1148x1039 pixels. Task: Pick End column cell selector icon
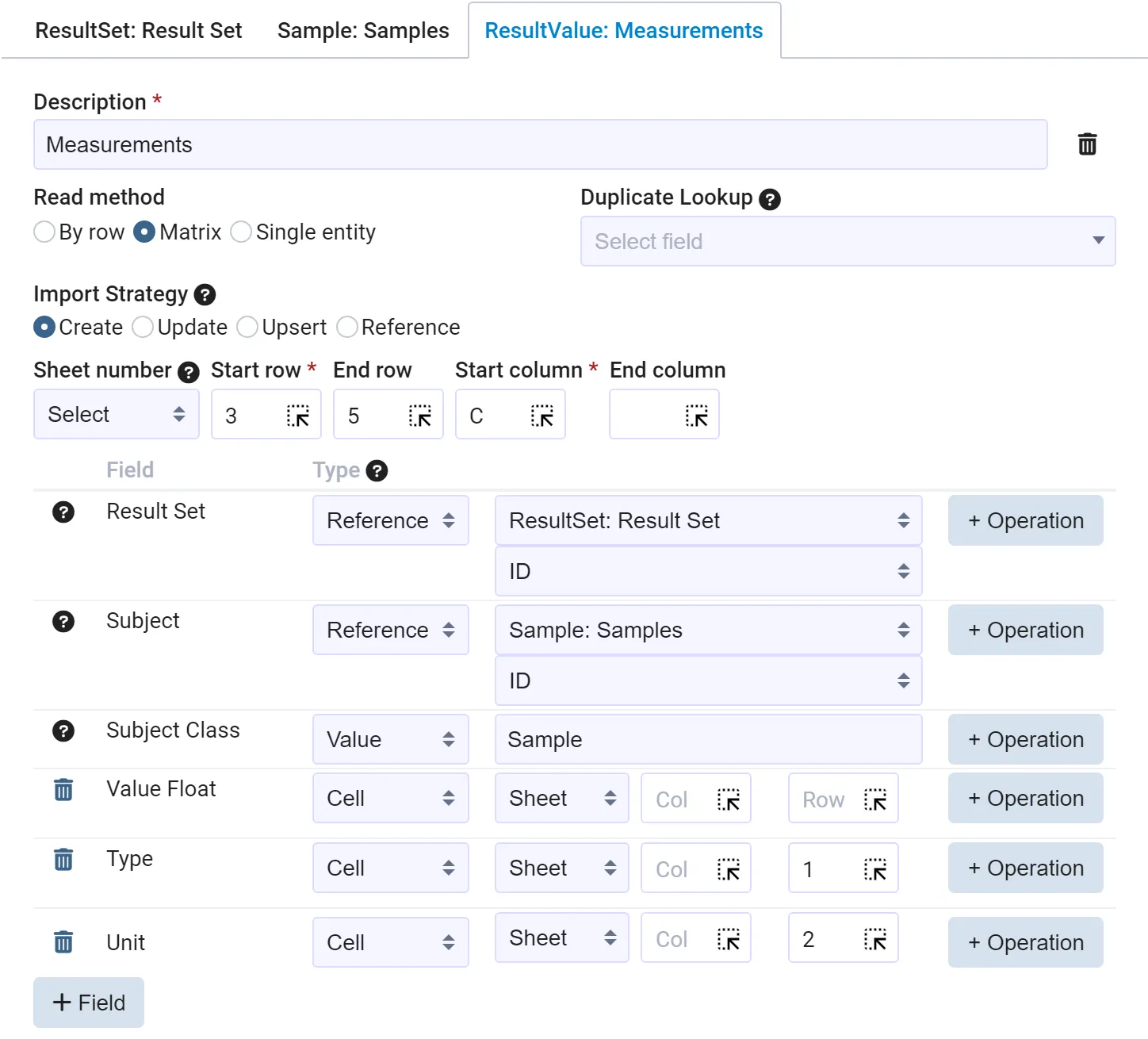point(696,416)
